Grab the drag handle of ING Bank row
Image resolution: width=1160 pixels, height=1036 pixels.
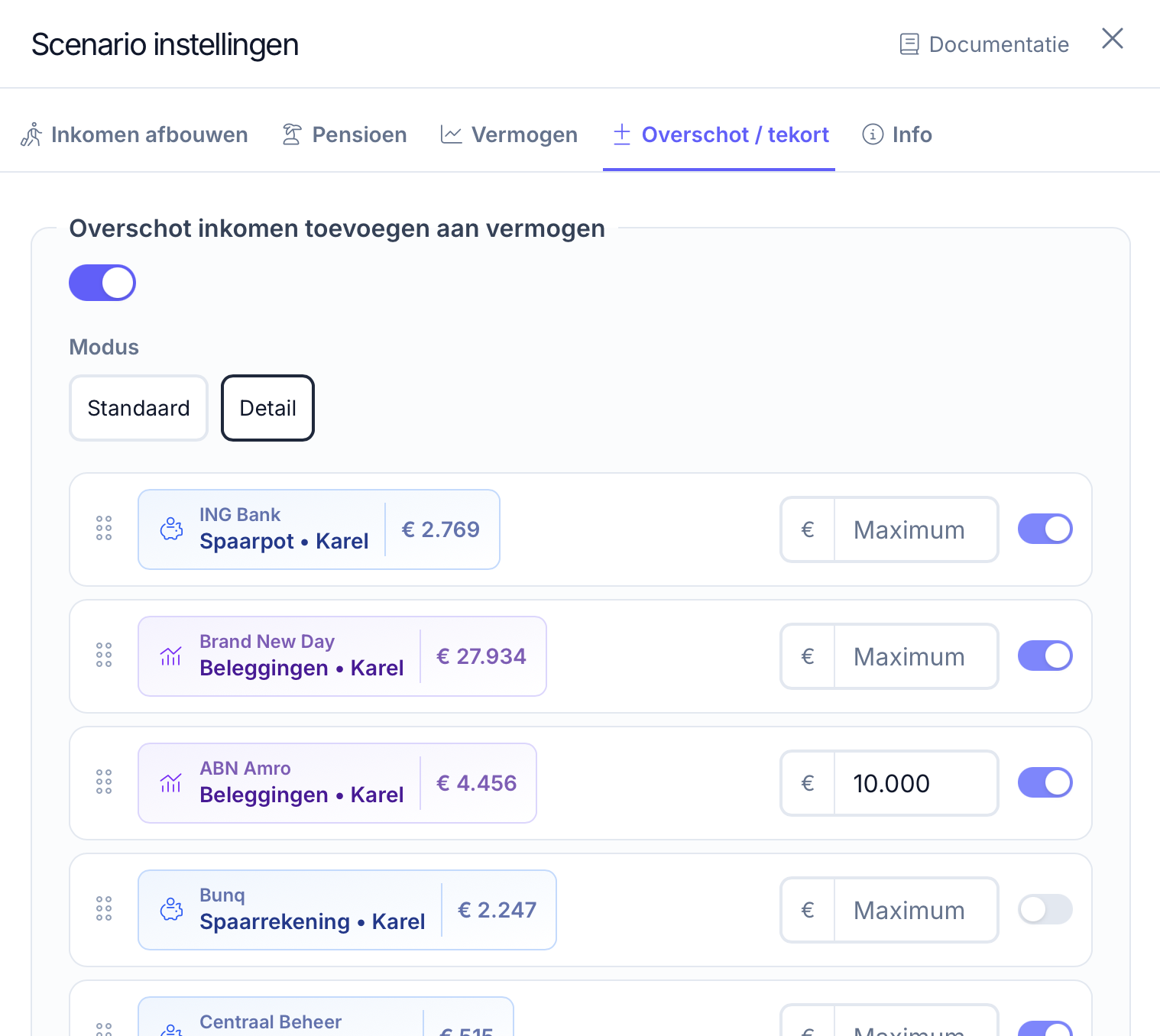(104, 529)
